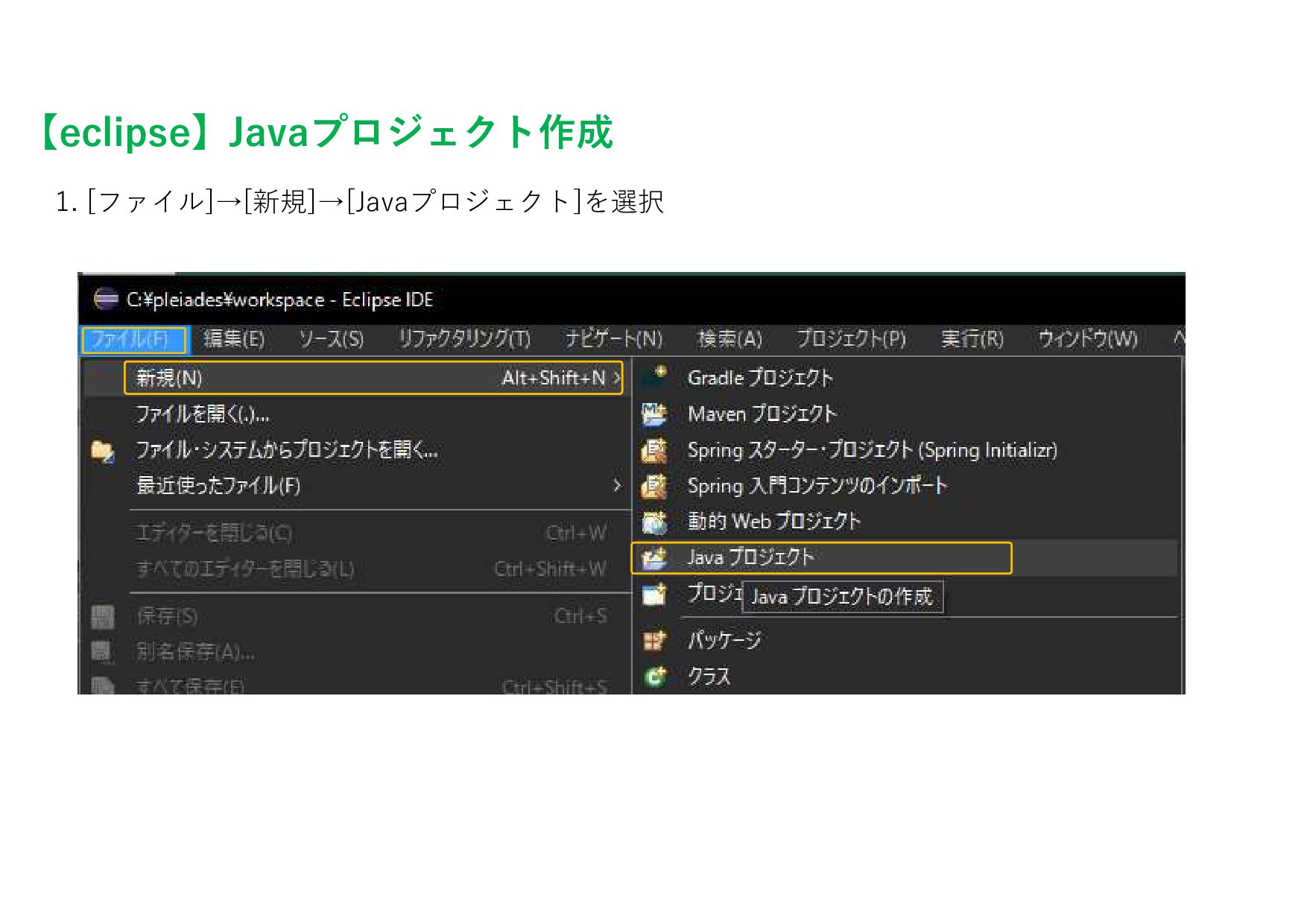Click Java プロジェクトの作成 tooltip text

point(842,597)
